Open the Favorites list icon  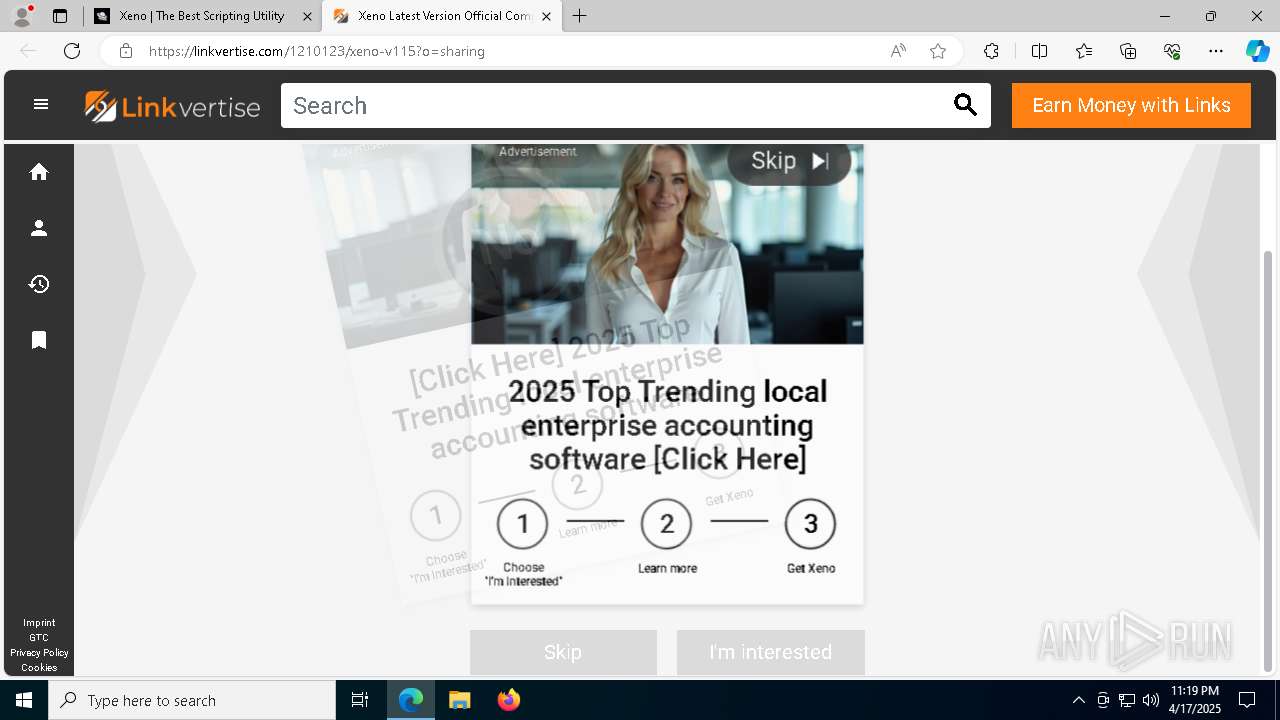1084,51
